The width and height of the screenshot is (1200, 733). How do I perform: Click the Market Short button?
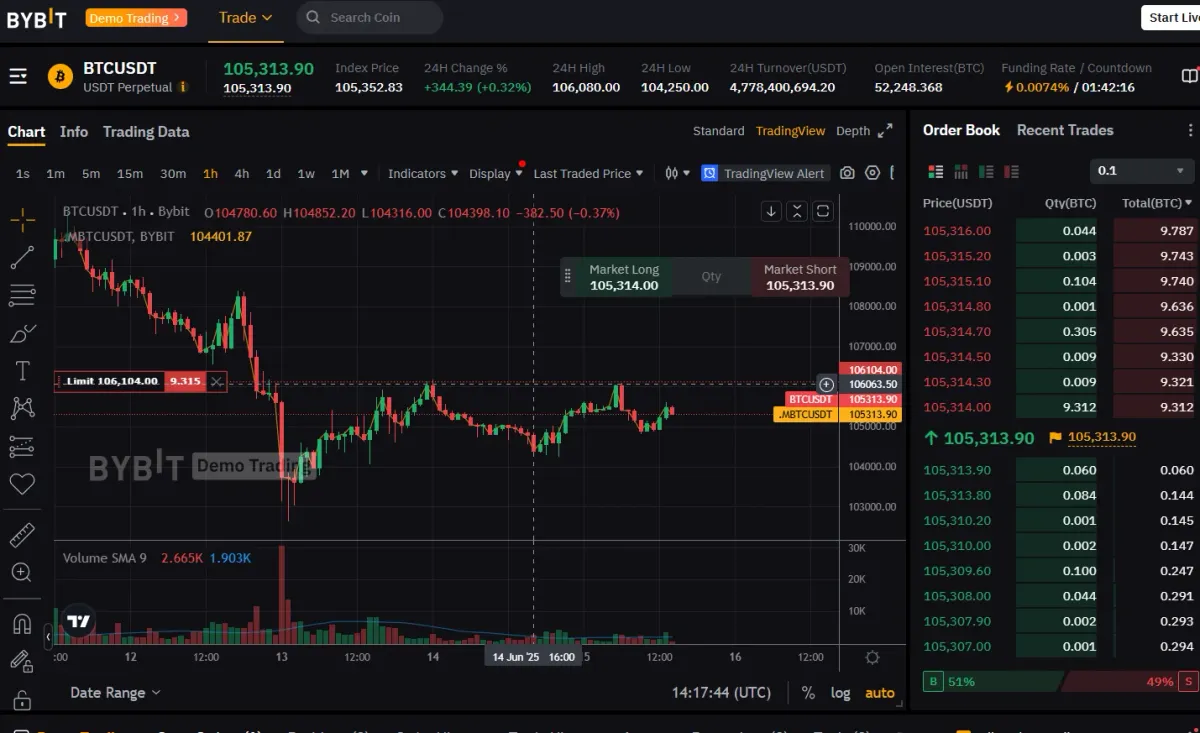coord(800,277)
